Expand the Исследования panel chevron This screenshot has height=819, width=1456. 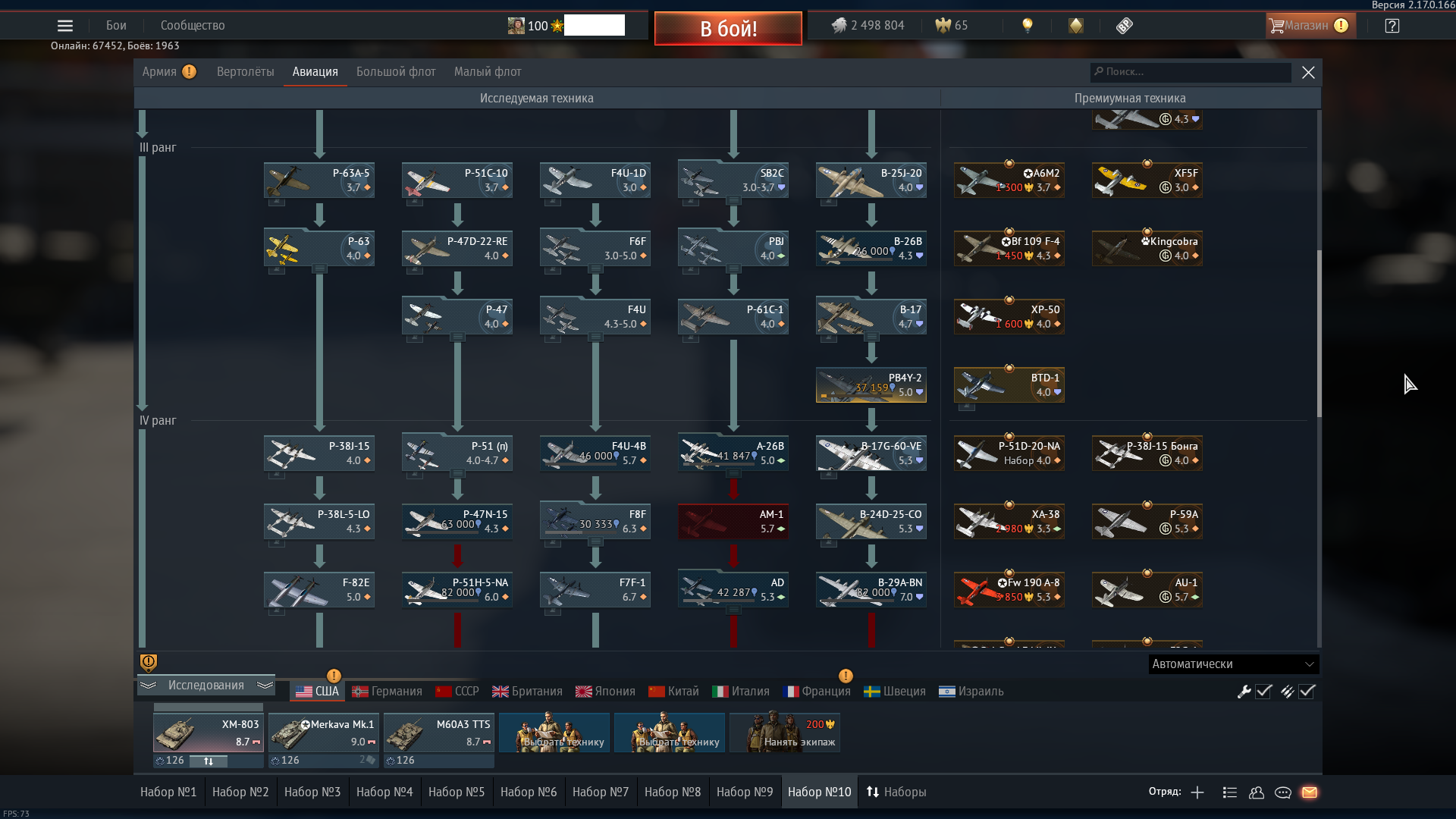click(265, 686)
